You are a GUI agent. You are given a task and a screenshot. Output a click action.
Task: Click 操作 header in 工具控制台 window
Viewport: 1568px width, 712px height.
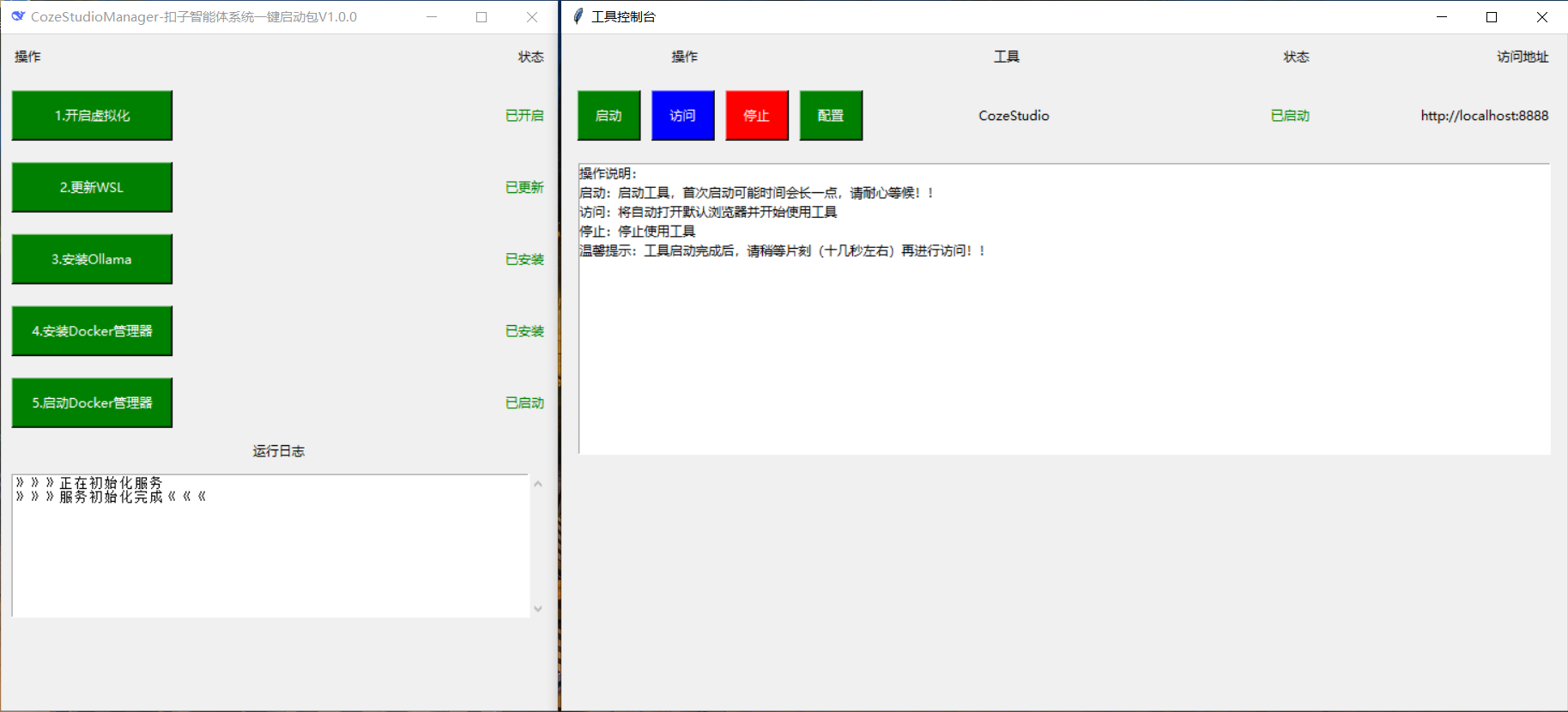684,57
